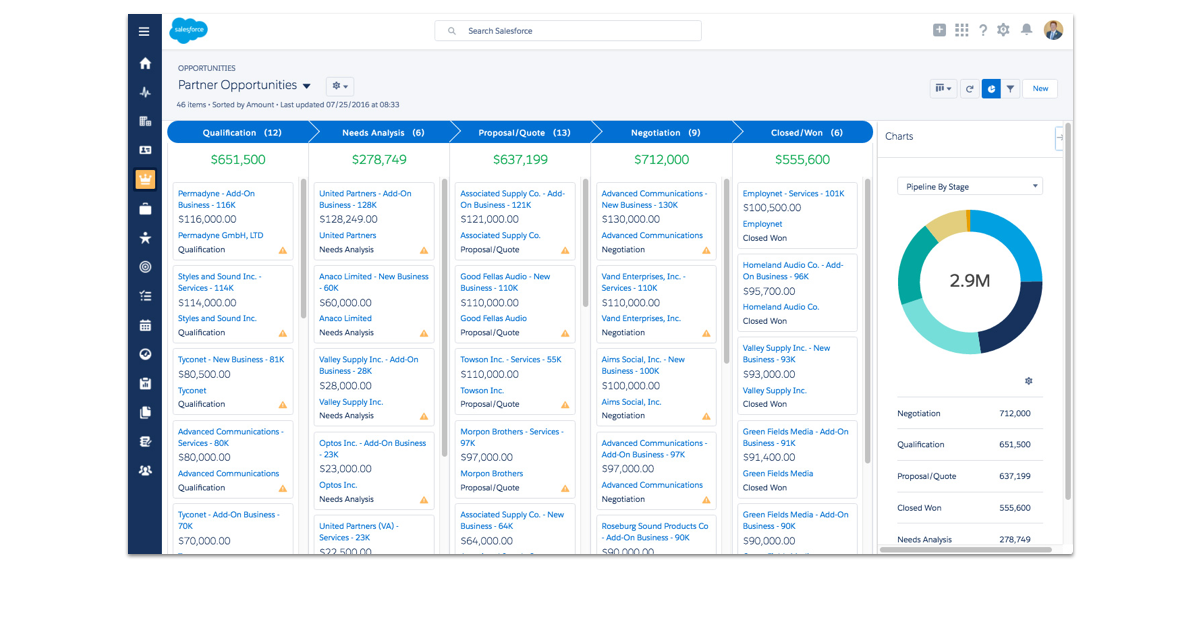The image size is (1200, 640).
Task: Open the Tasks checklist icon in sidebar
Action: (145, 296)
